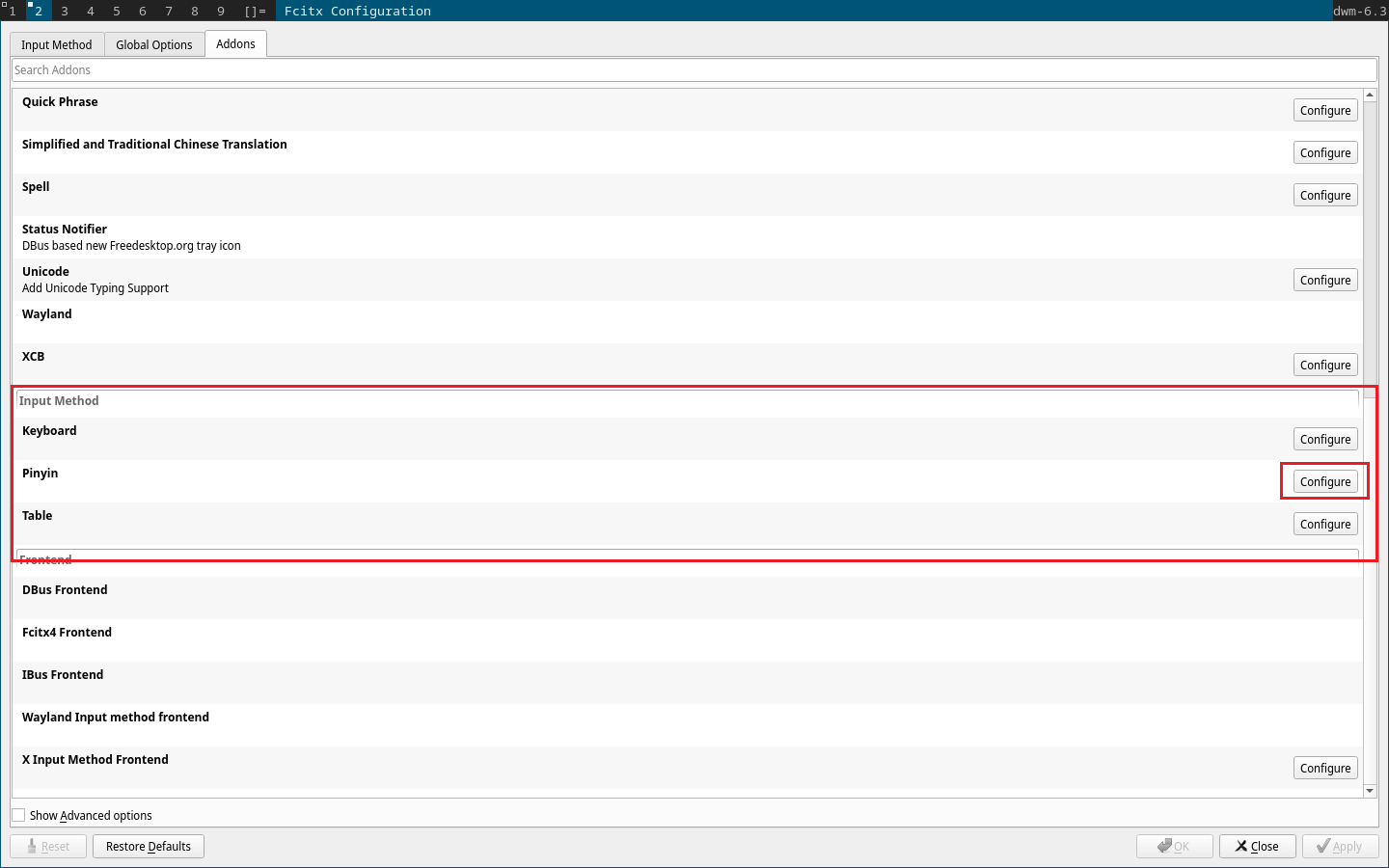Switch to the Input Method tab

point(57,44)
